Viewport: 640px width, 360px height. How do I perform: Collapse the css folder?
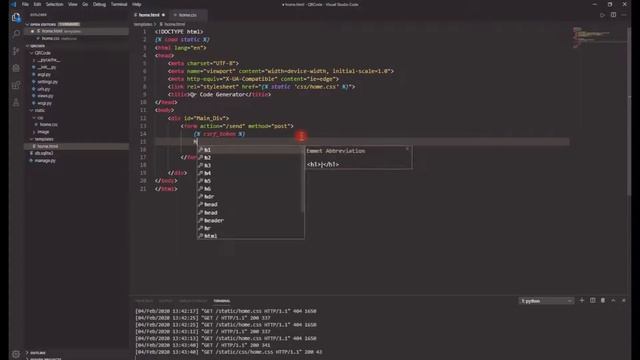34,118
